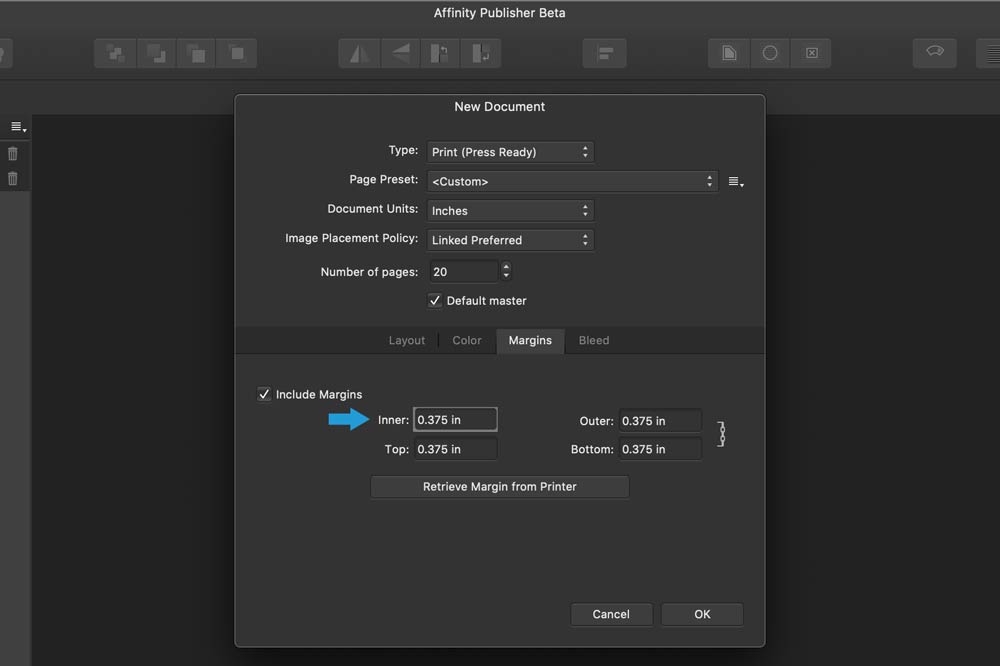Select the Margins tab
This screenshot has height=666, width=1000.
pos(530,341)
